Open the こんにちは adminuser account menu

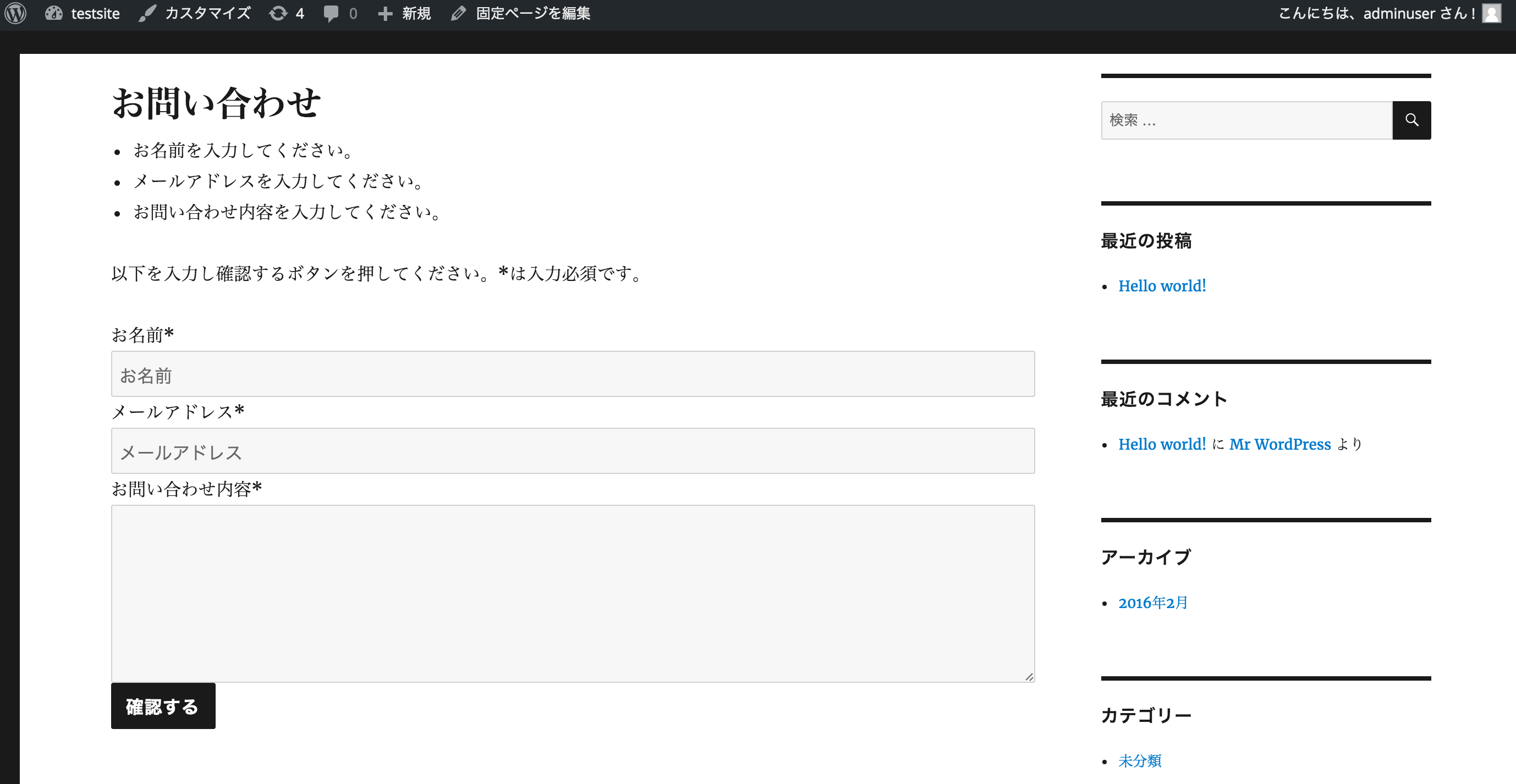point(1376,13)
